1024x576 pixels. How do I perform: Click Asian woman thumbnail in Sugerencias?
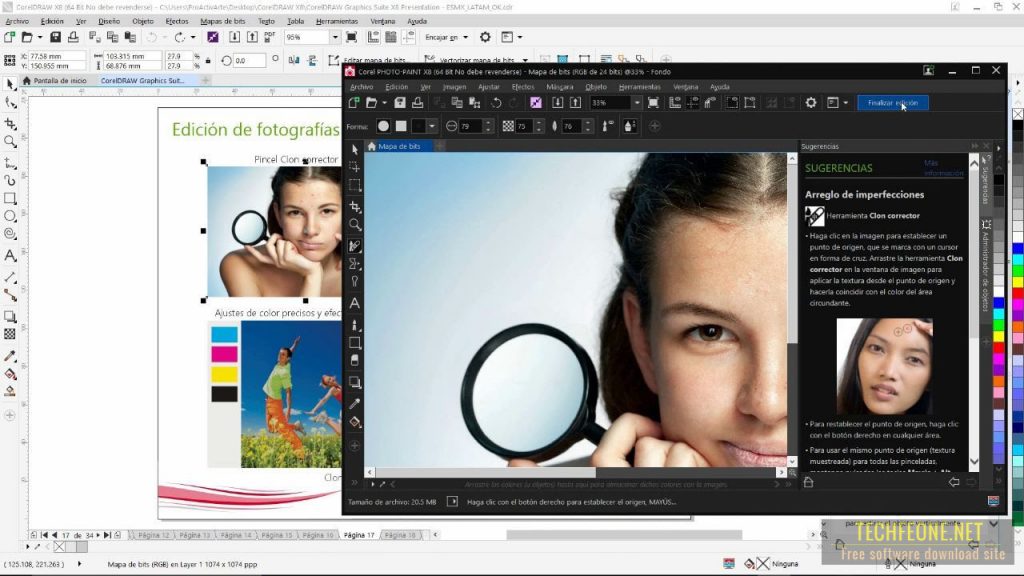[884, 366]
